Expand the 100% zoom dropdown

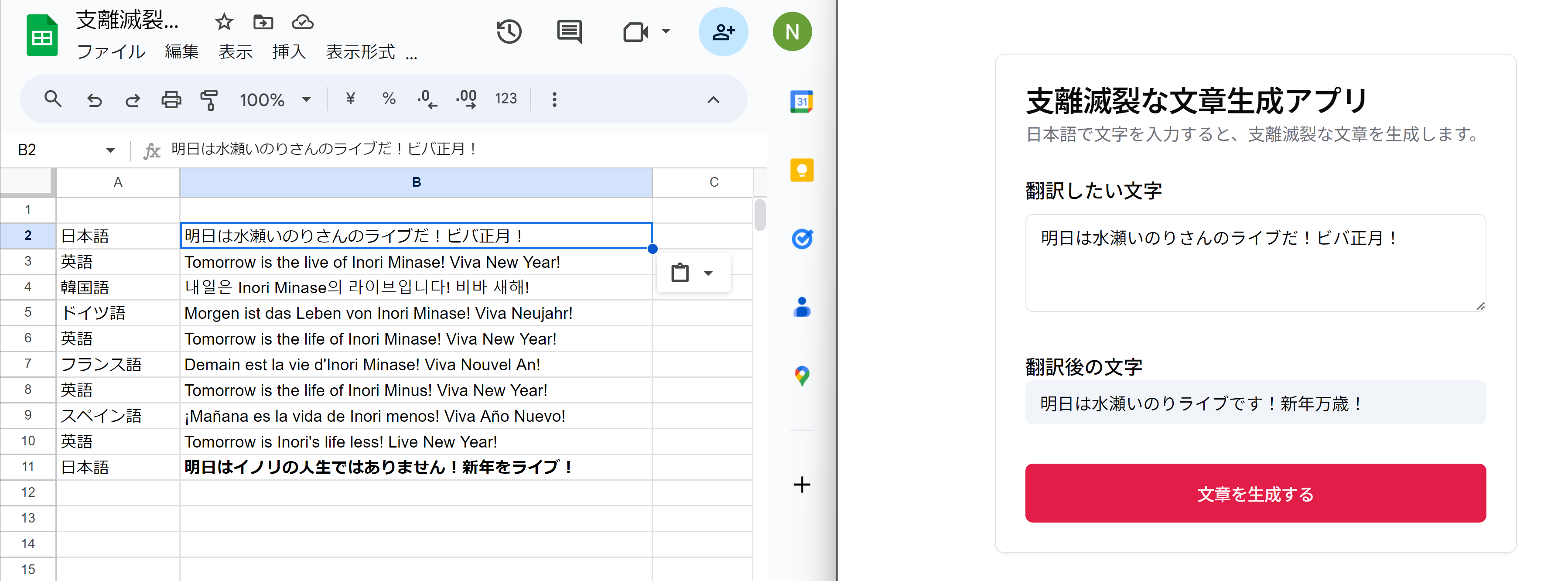click(x=306, y=99)
